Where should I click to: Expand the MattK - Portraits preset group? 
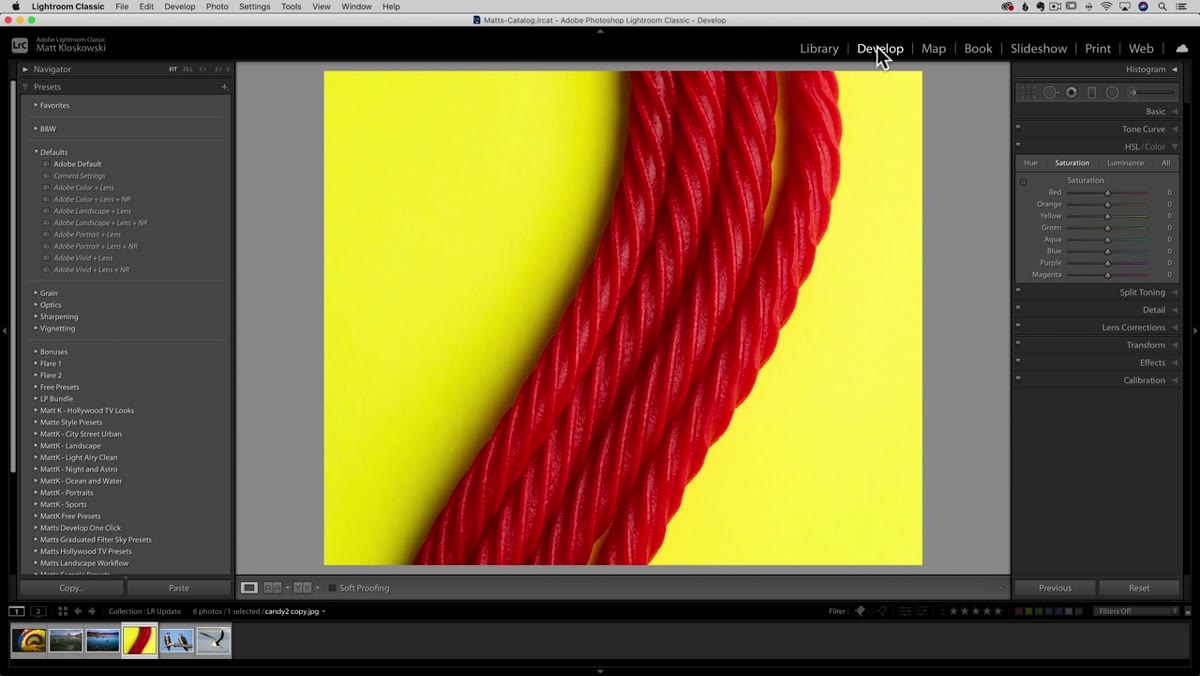(36, 493)
